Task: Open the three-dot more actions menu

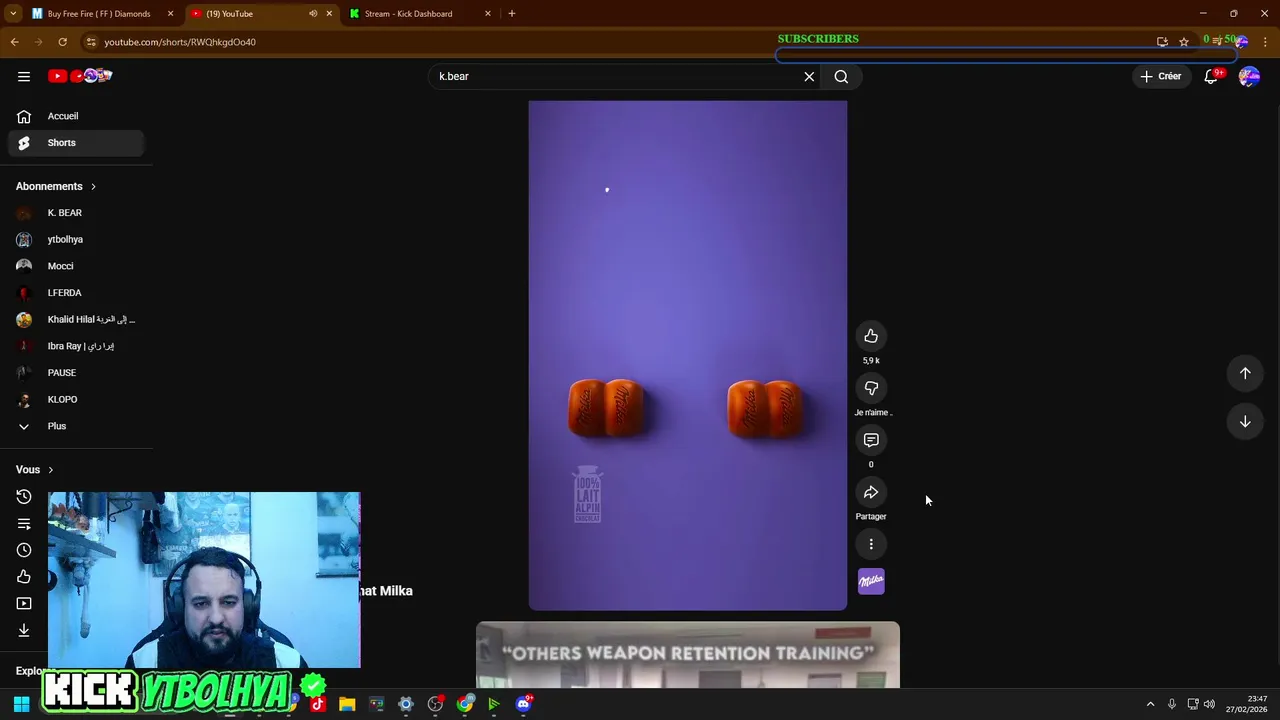Action: coord(871,544)
